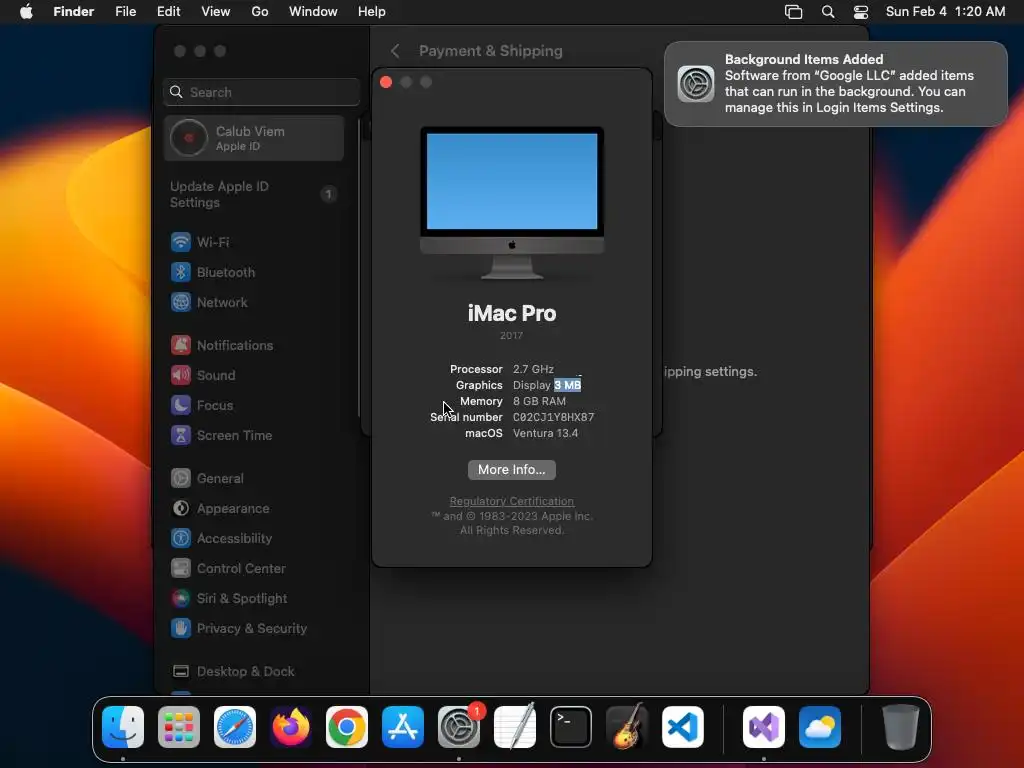Open the Go menu
The width and height of the screenshot is (1024, 768).
tap(260, 12)
